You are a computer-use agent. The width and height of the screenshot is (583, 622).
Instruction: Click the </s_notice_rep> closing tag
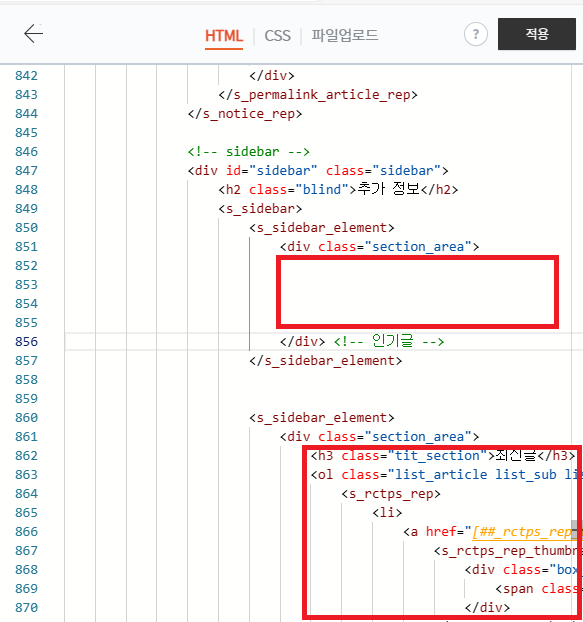click(245, 114)
